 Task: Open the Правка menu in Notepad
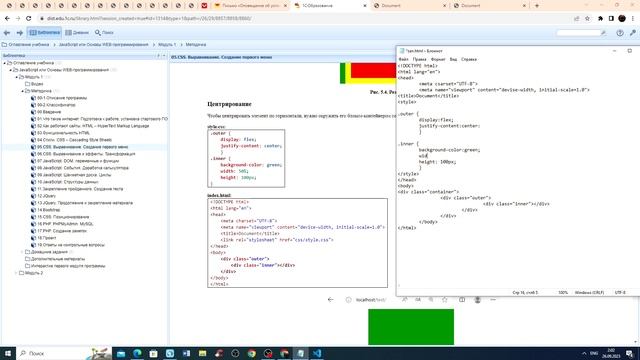(420, 60)
